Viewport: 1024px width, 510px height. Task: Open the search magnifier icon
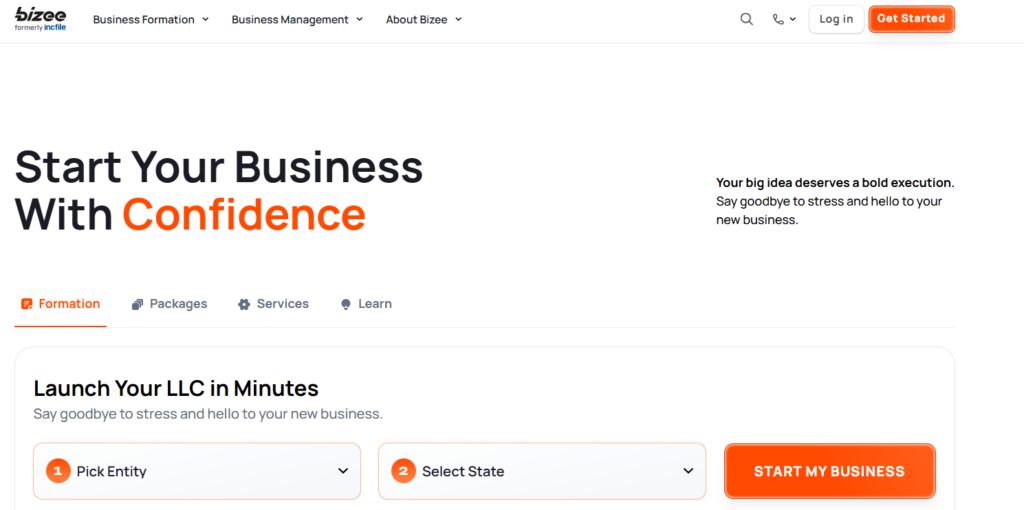coord(746,19)
